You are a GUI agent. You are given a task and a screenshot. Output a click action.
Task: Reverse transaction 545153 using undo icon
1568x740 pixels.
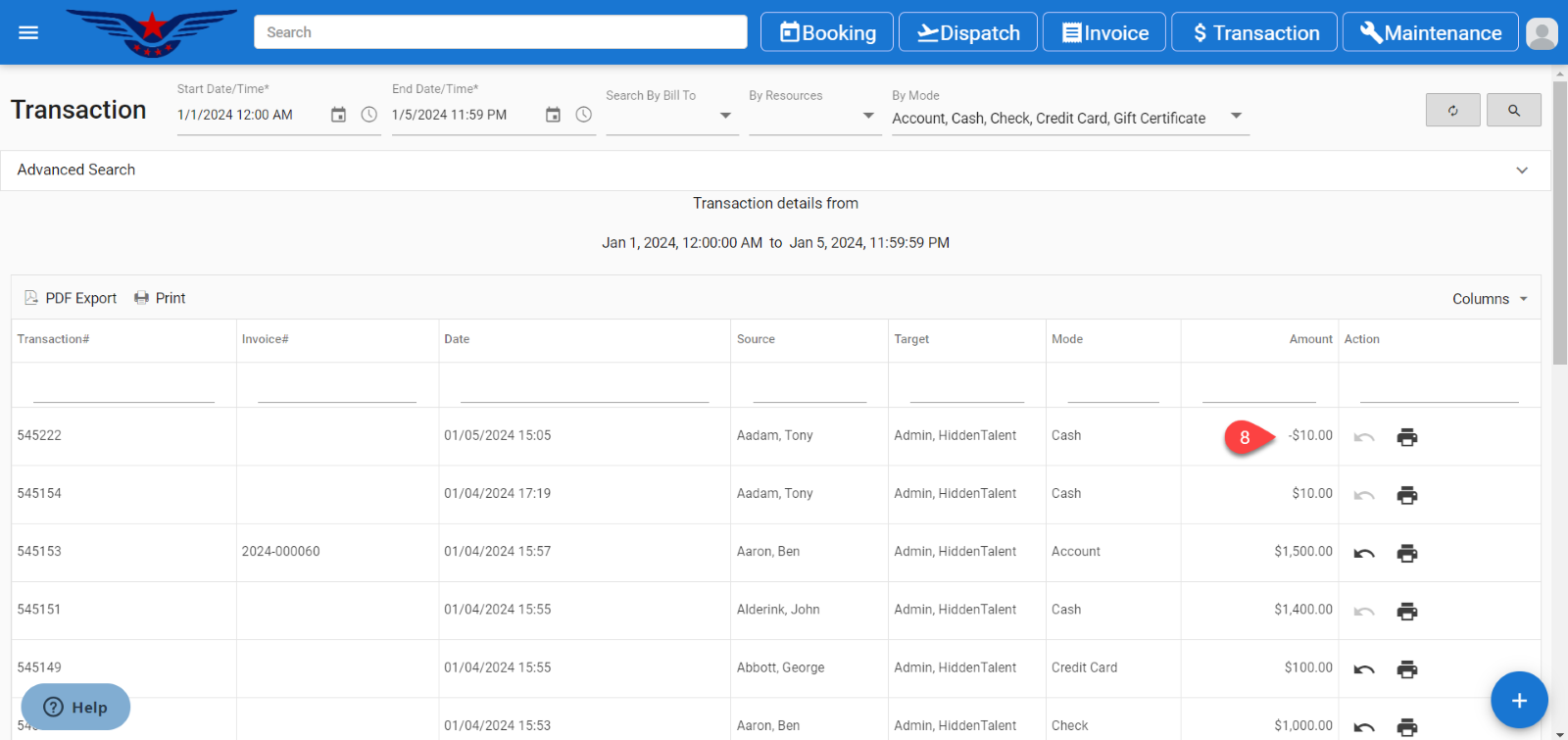point(1363,554)
